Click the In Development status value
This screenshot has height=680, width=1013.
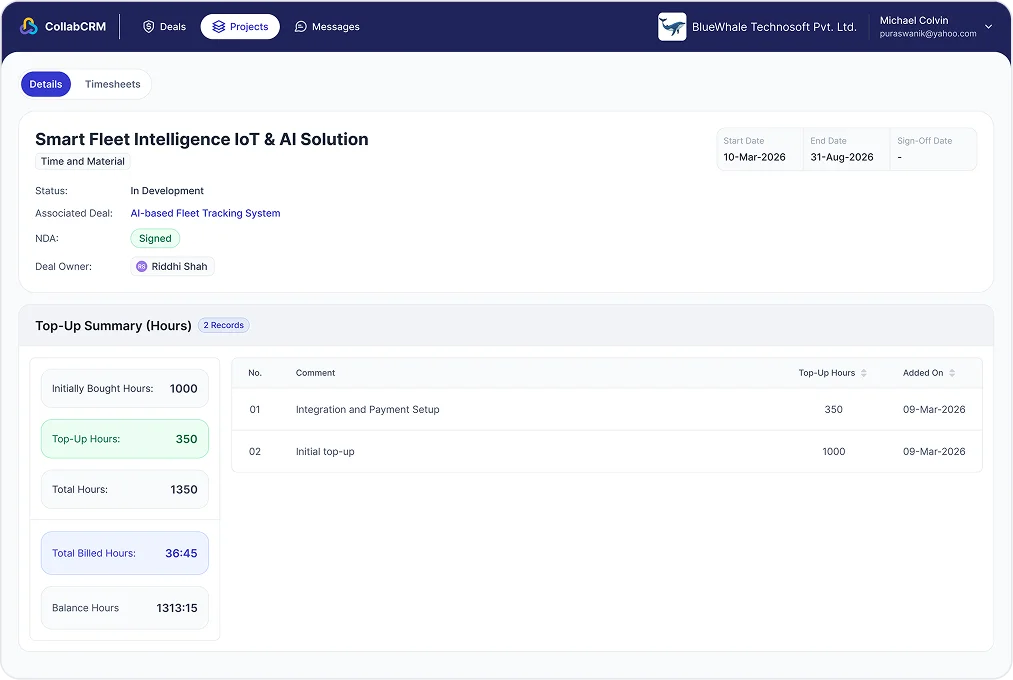(x=167, y=191)
